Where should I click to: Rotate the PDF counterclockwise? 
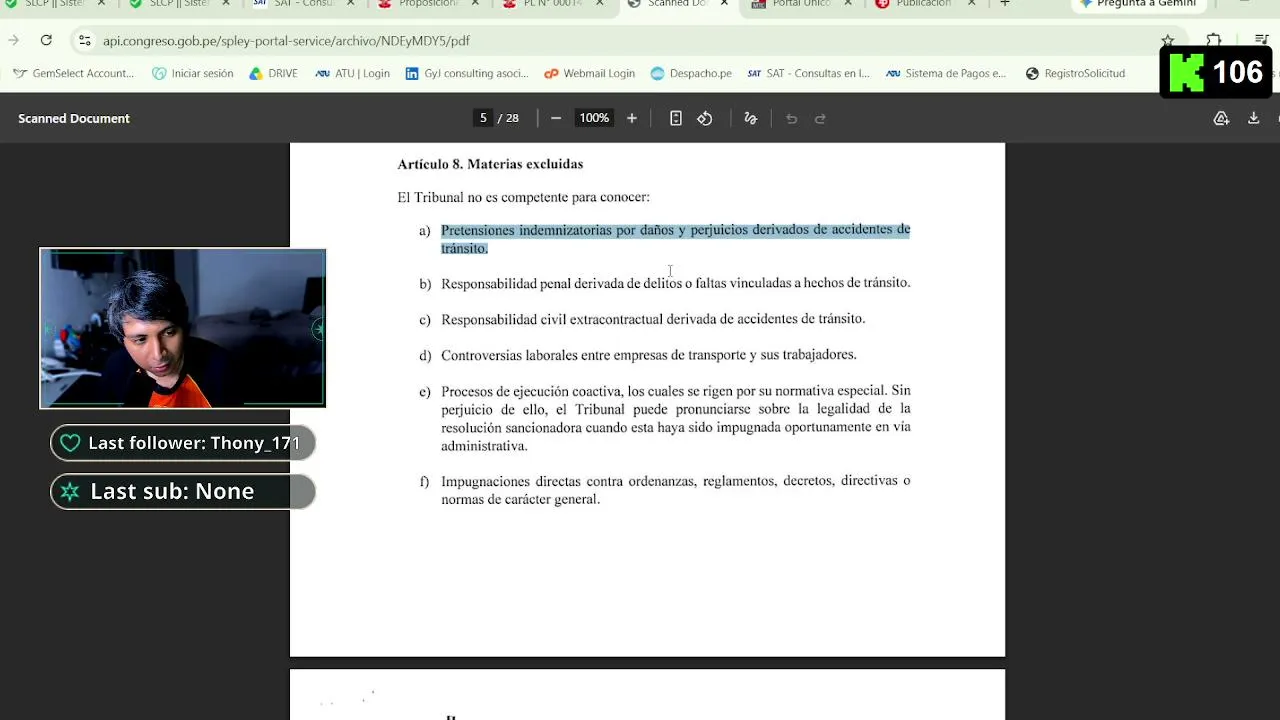pyautogui.click(x=705, y=118)
